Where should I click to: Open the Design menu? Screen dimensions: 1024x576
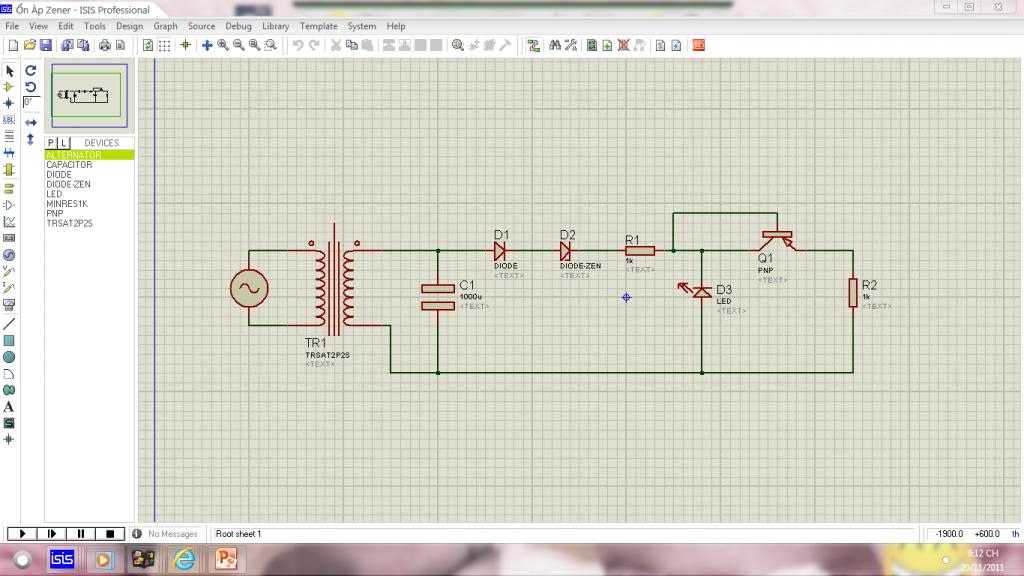pyautogui.click(x=129, y=26)
